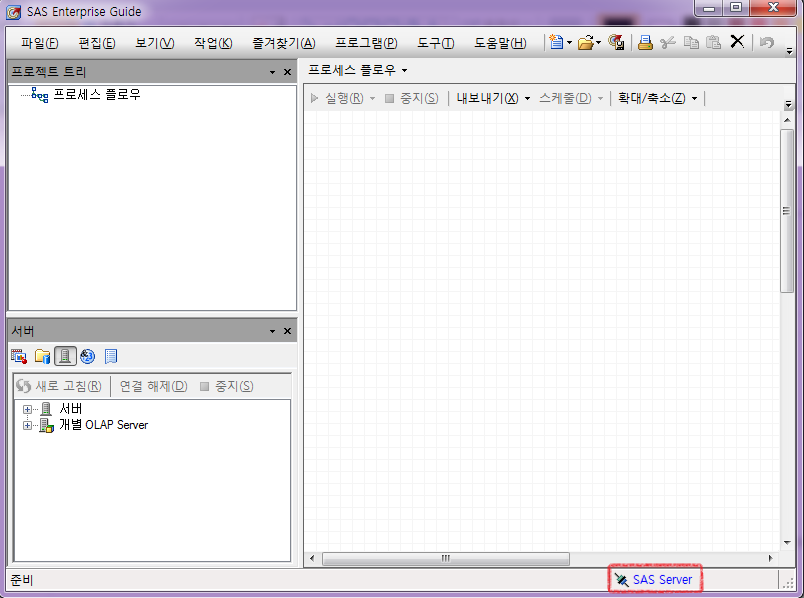The height and width of the screenshot is (598, 804).
Task: Click the process flow tree node icon
Action: tap(40, 95)
